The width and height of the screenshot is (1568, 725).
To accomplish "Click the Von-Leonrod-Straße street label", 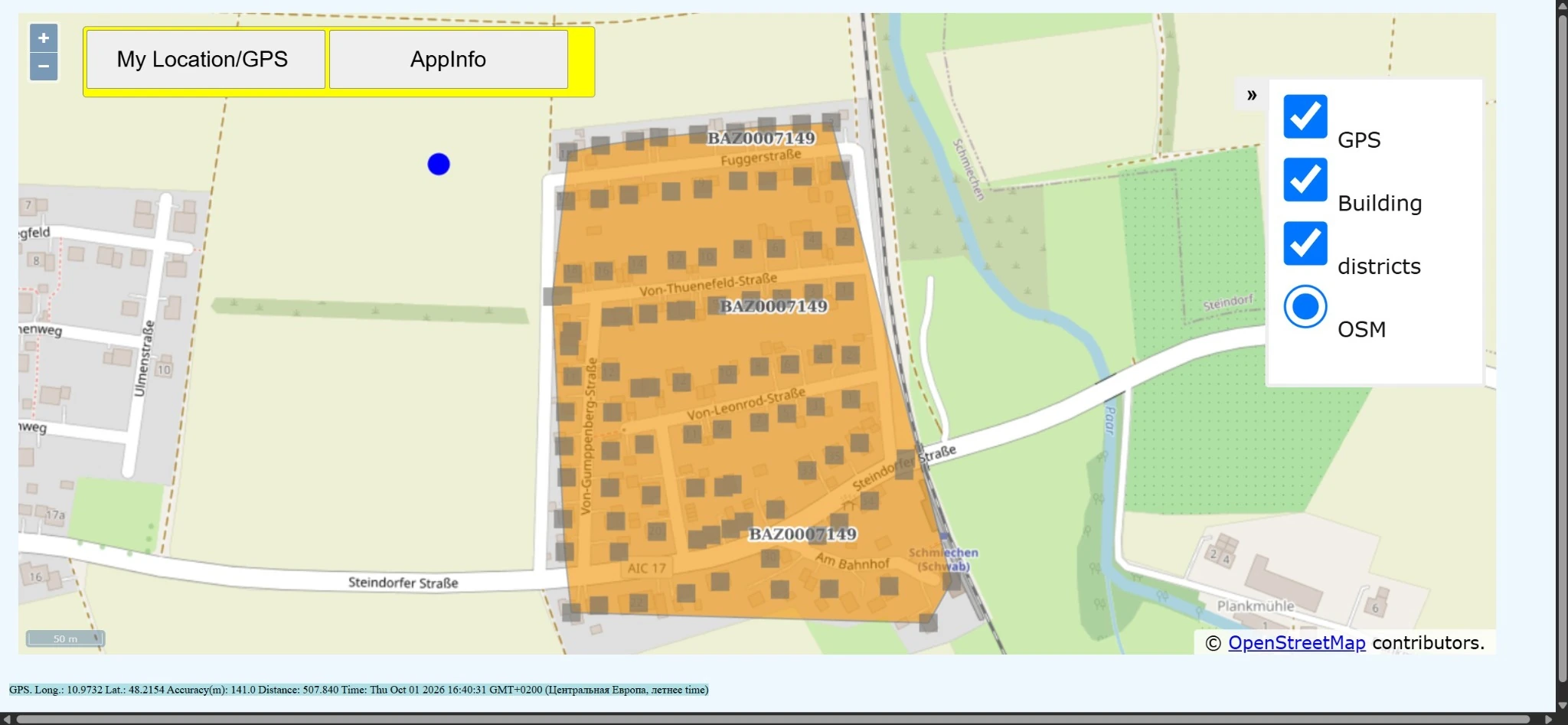I will [746, 403].
